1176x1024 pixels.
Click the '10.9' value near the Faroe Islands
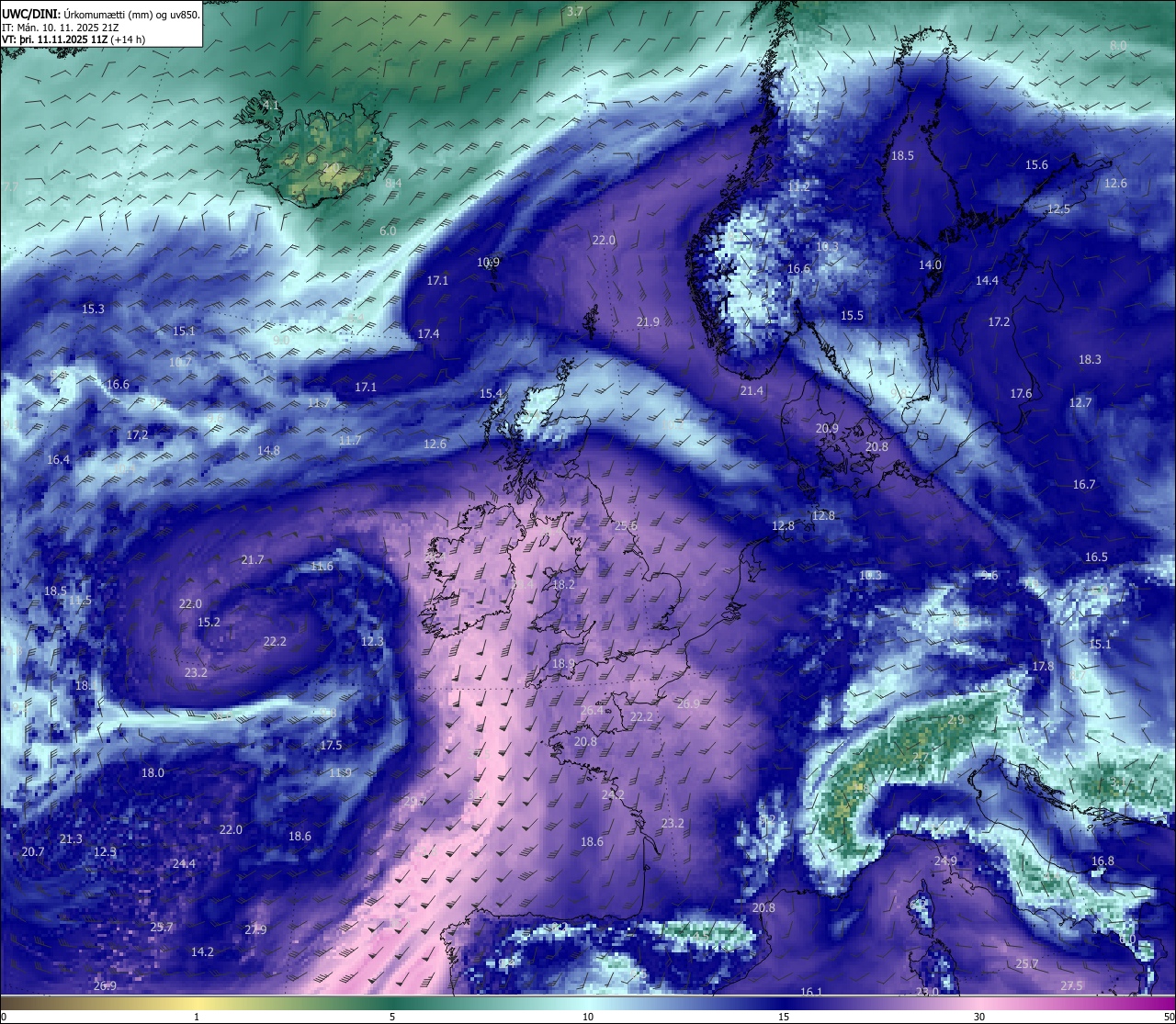488,262
